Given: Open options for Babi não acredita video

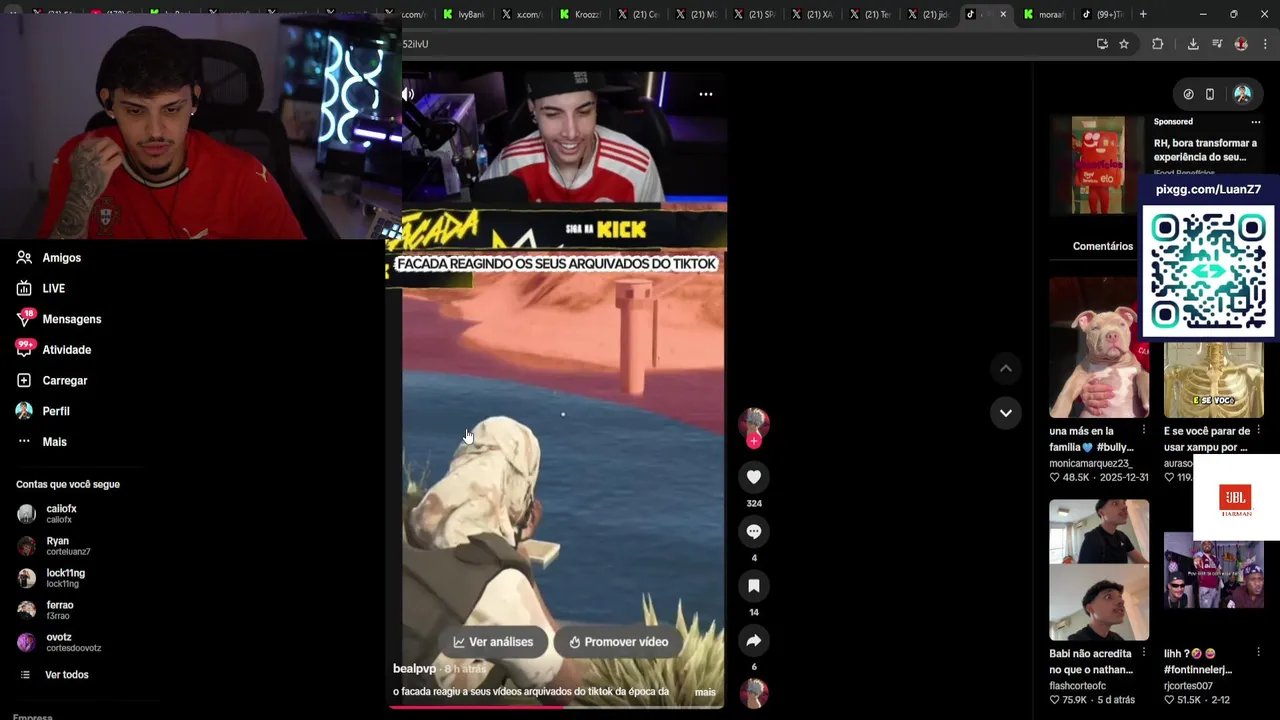Looking at the screenshot, I should [x=1144, y=654].
